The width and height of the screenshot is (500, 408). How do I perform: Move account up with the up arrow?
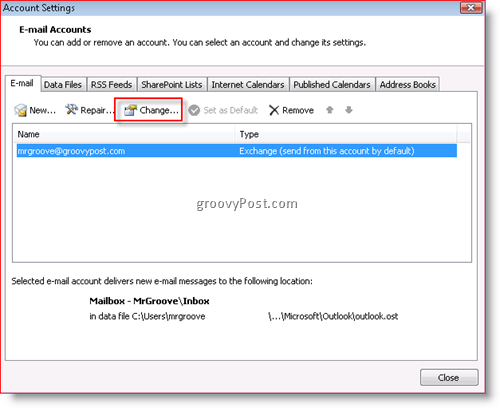pos(329,110)
